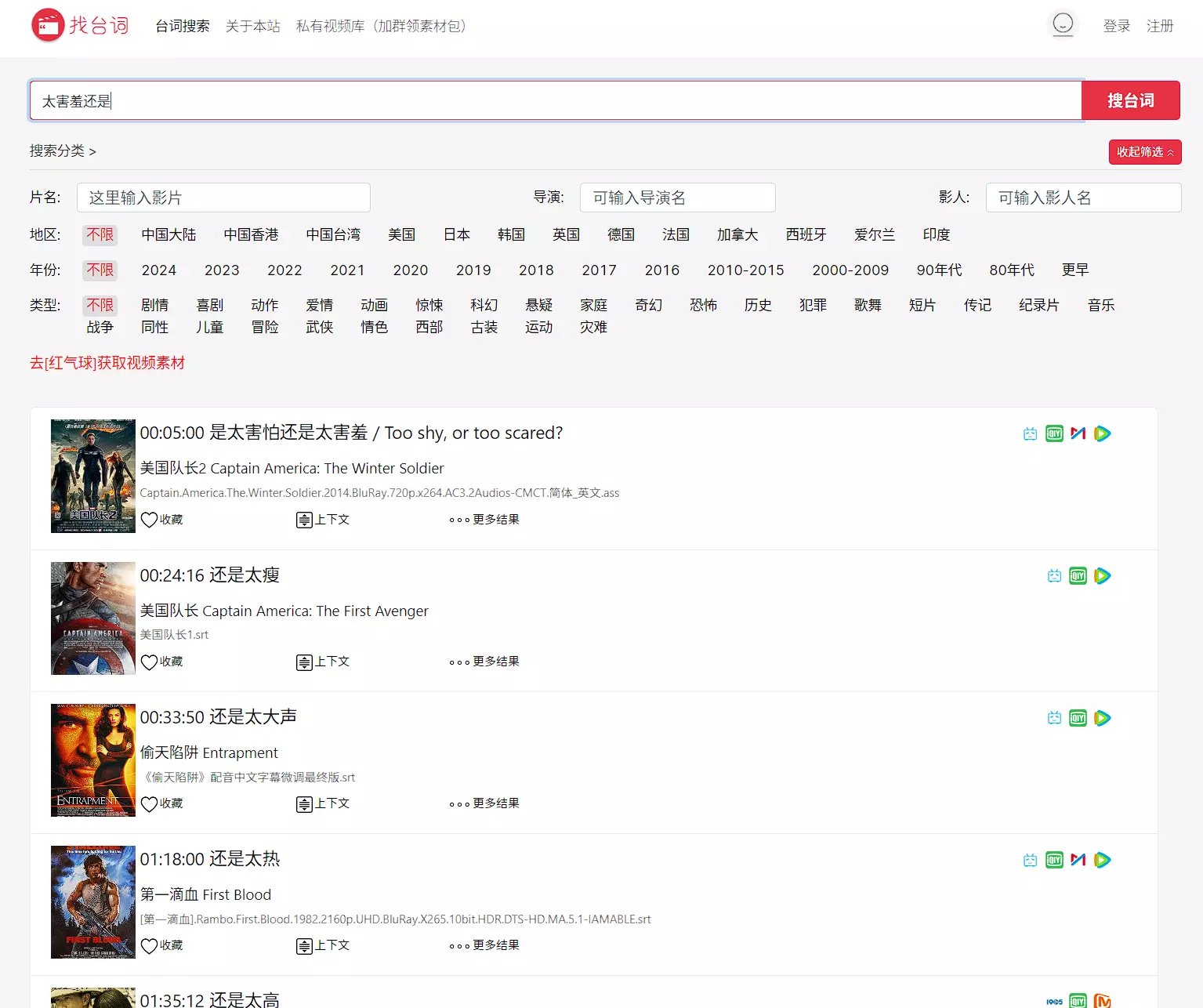Click the 导演 director name input field
This screenshot has height=1008, width=1203.
click(677, 198)
